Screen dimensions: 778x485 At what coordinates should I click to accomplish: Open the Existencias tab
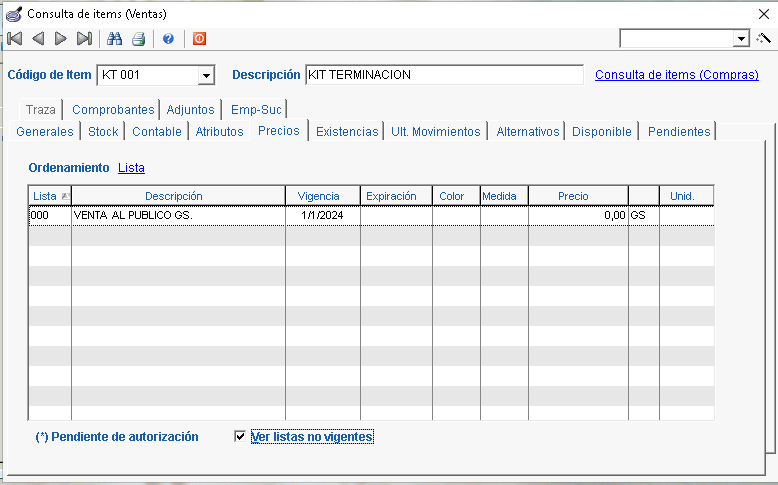pyautogui.click(x=347, y=131)
